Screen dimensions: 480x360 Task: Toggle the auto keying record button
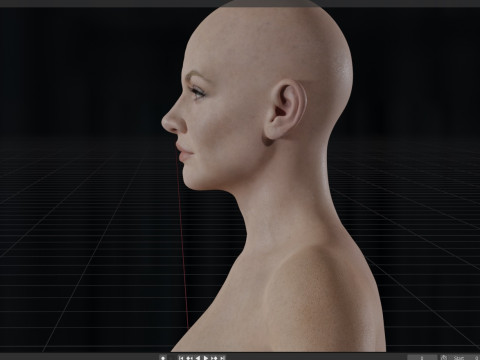[163, 358]
